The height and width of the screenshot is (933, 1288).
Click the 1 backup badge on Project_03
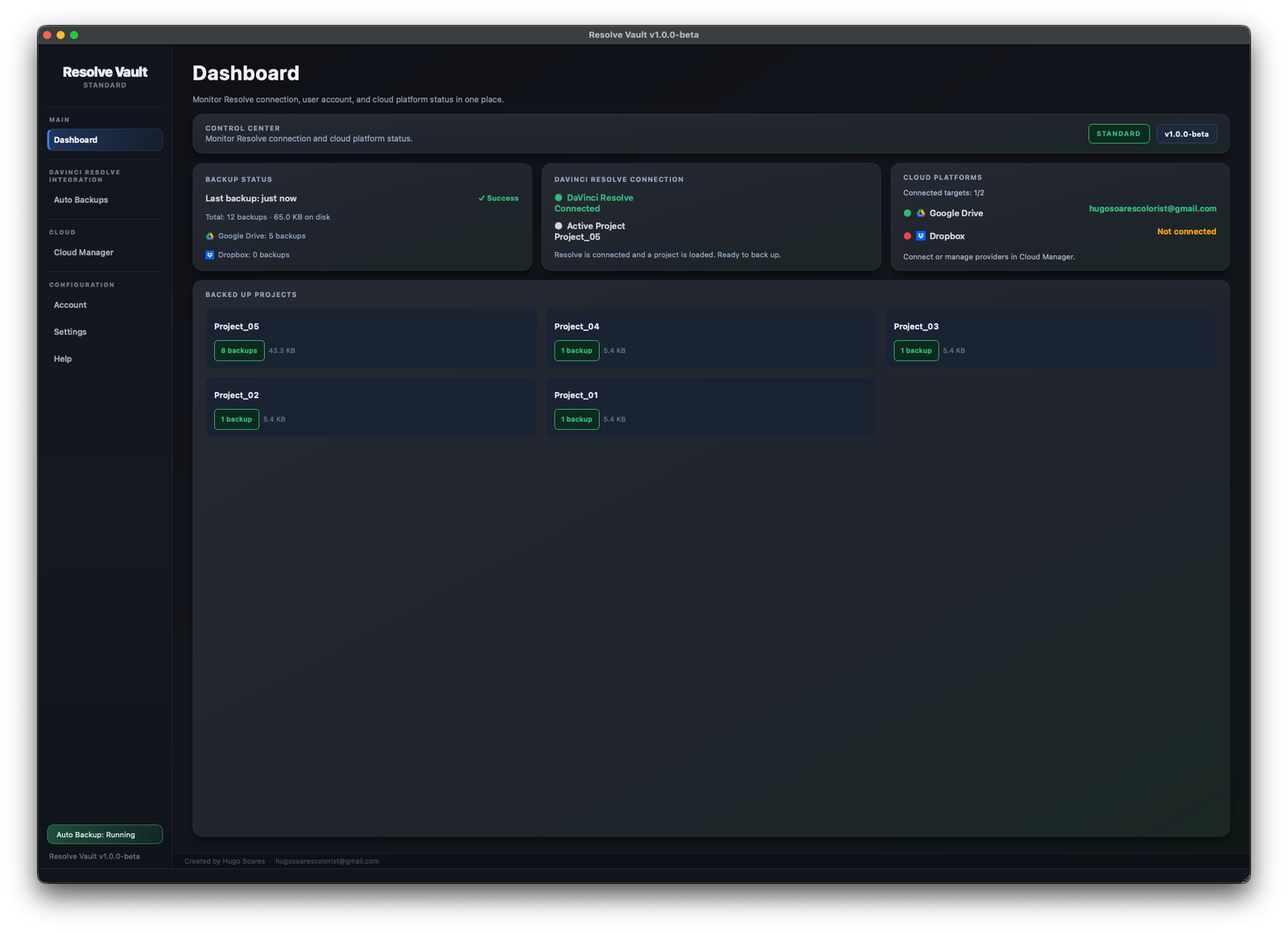point(916,351)
